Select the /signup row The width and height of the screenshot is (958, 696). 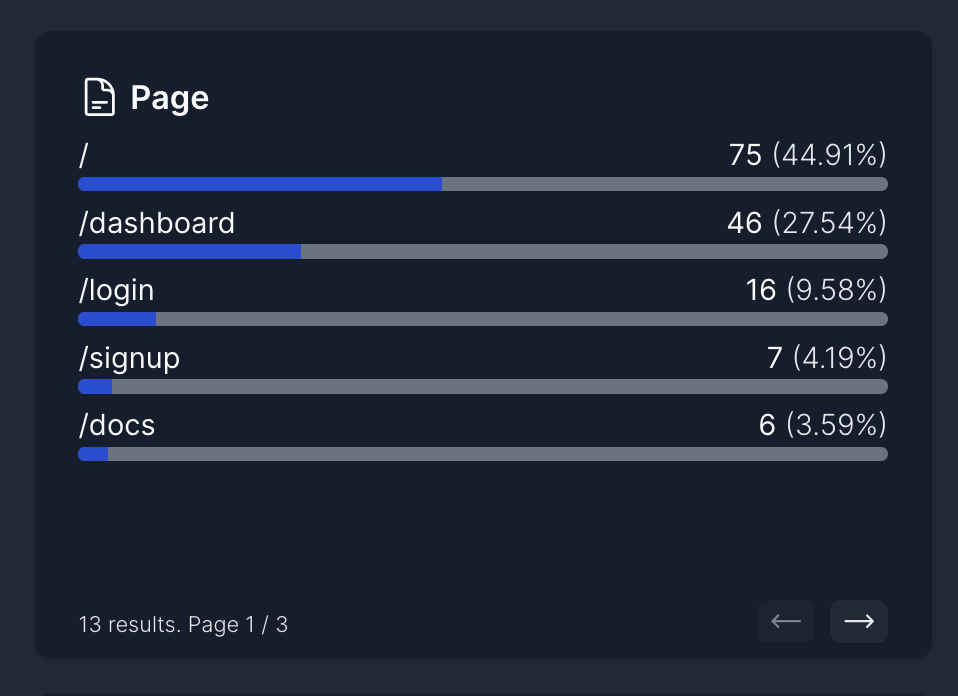129,357
